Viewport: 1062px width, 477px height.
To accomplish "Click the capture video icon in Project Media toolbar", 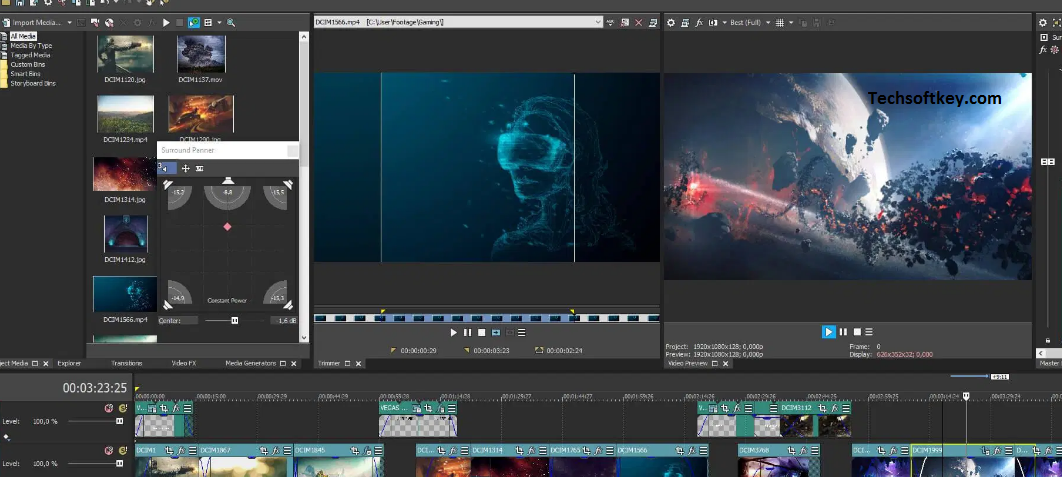I will [95, 22].
